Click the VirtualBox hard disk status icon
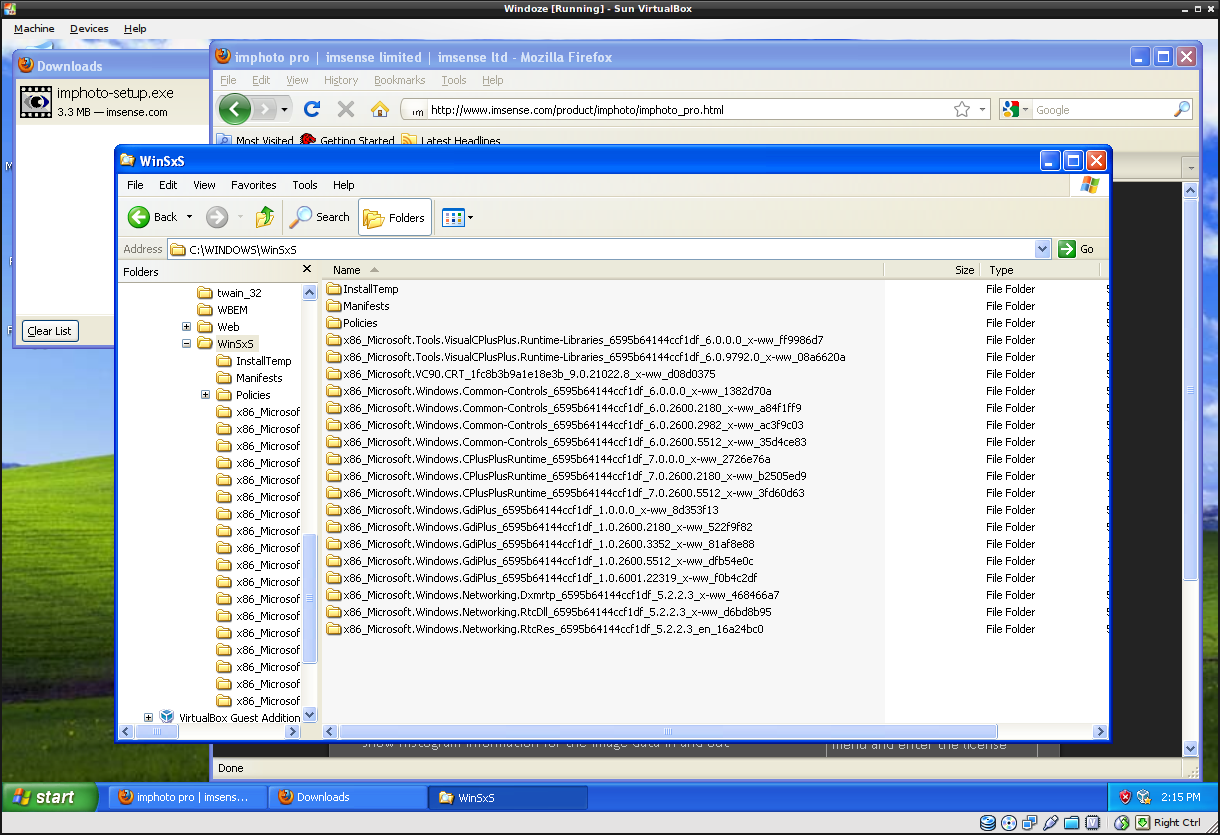 click(988, 823)
